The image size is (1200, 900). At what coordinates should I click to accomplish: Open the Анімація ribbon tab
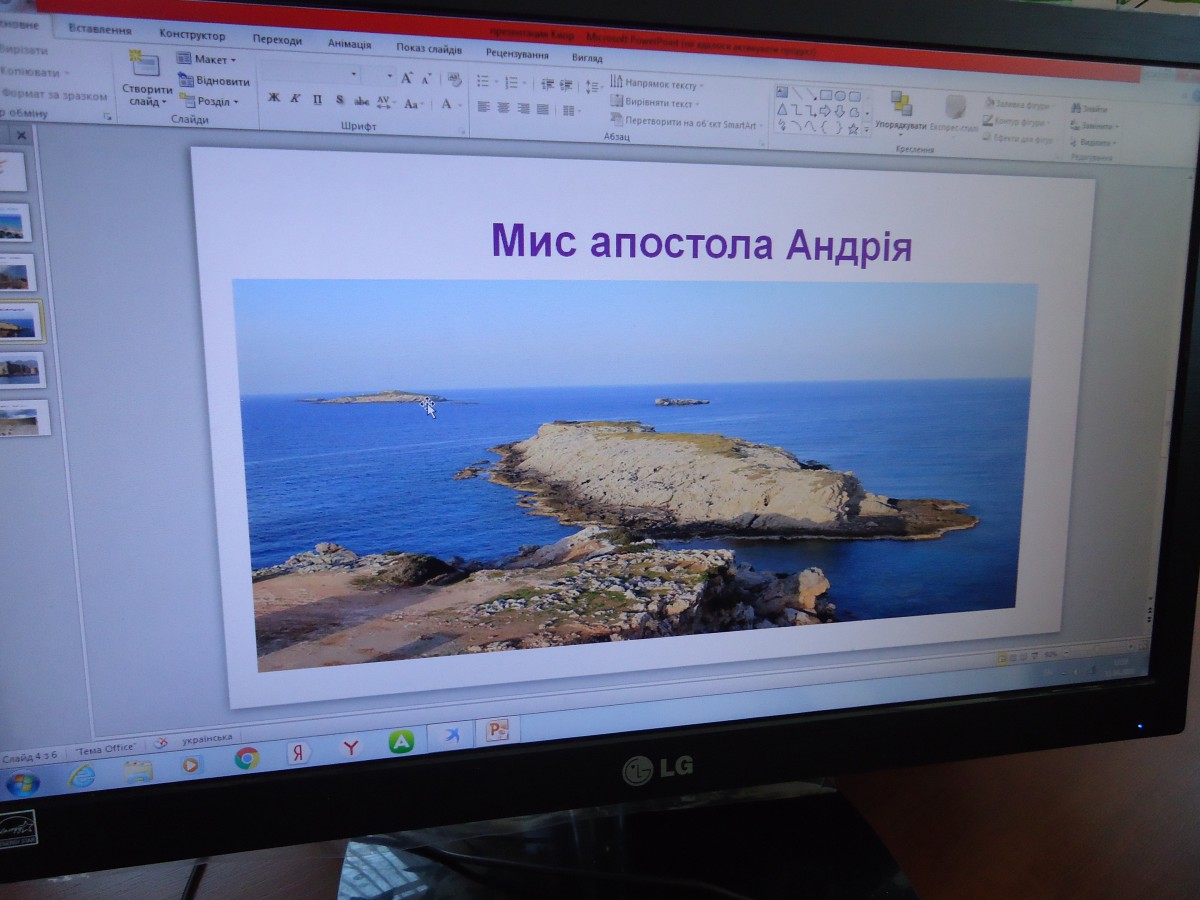point(349,44)
